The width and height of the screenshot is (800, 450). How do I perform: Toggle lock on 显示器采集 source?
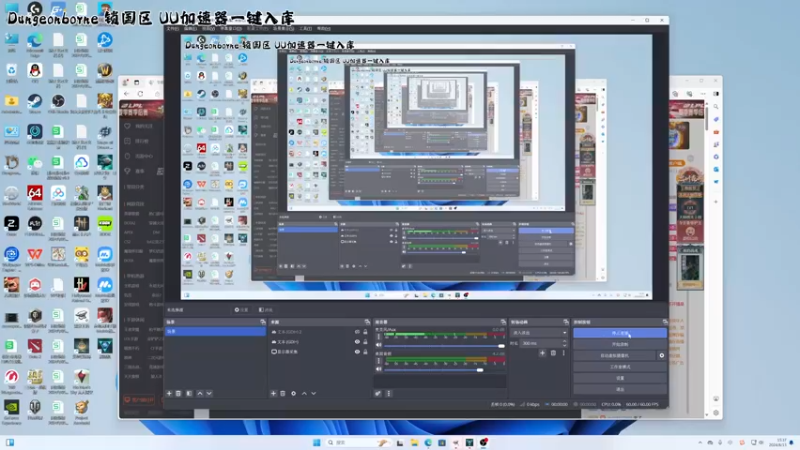click(x=365, y=352)
